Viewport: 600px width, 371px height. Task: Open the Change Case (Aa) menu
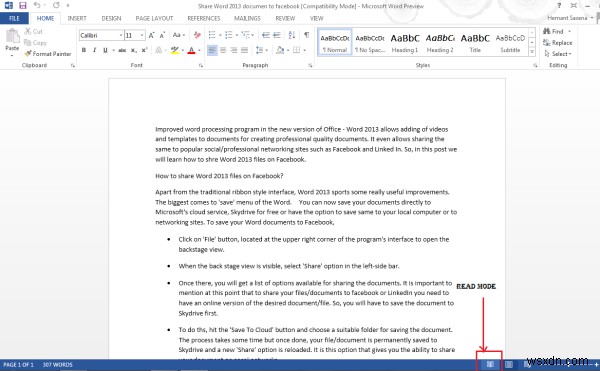(178, 35)
